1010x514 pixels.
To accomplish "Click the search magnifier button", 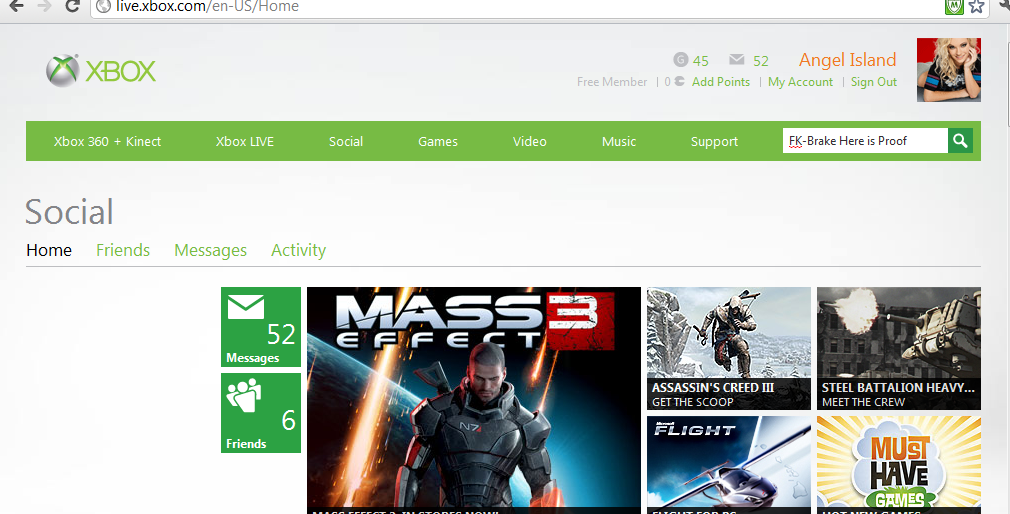I will [x=960, y=140].
